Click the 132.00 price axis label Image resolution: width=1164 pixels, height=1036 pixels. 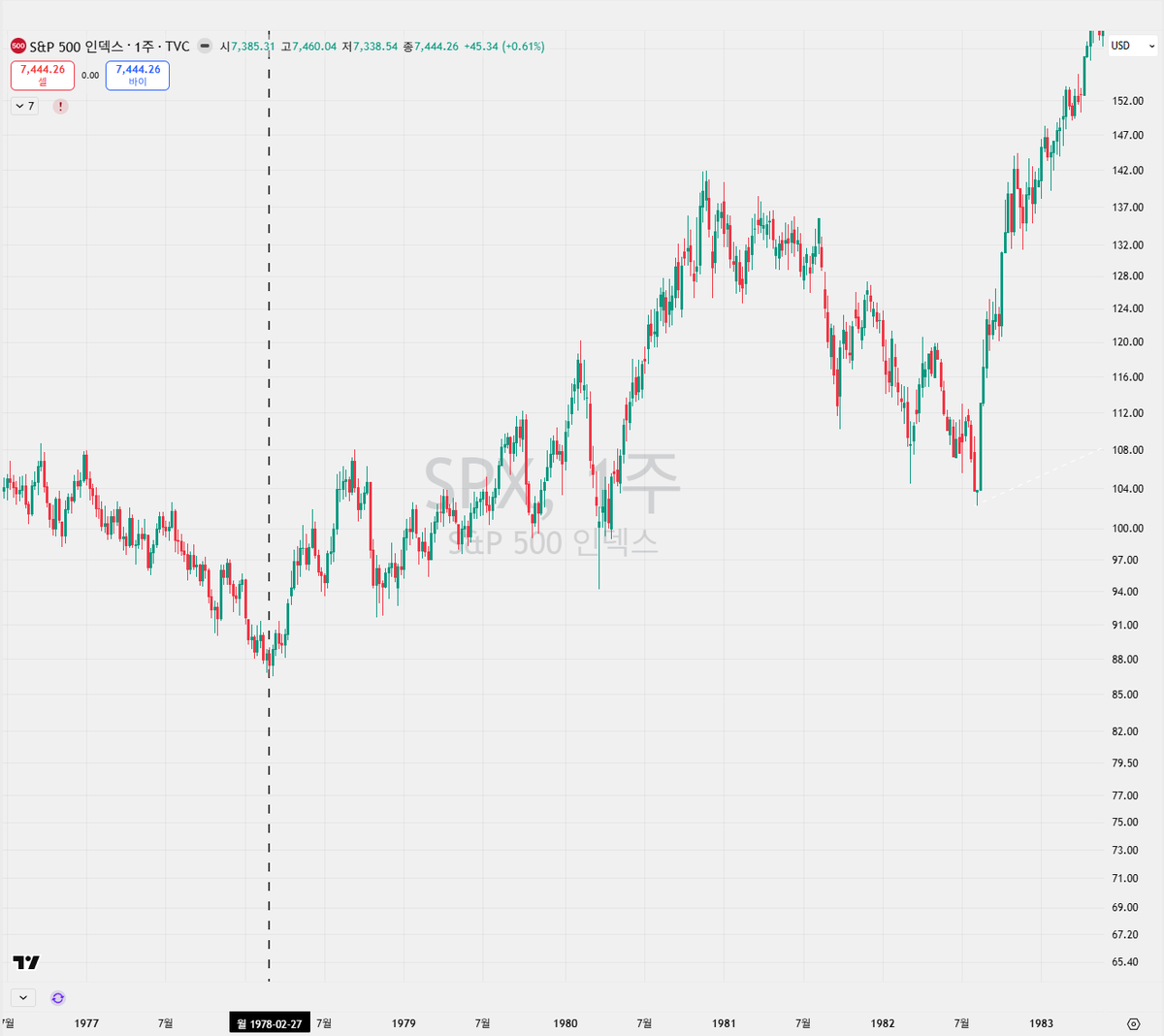[1127, 245]
